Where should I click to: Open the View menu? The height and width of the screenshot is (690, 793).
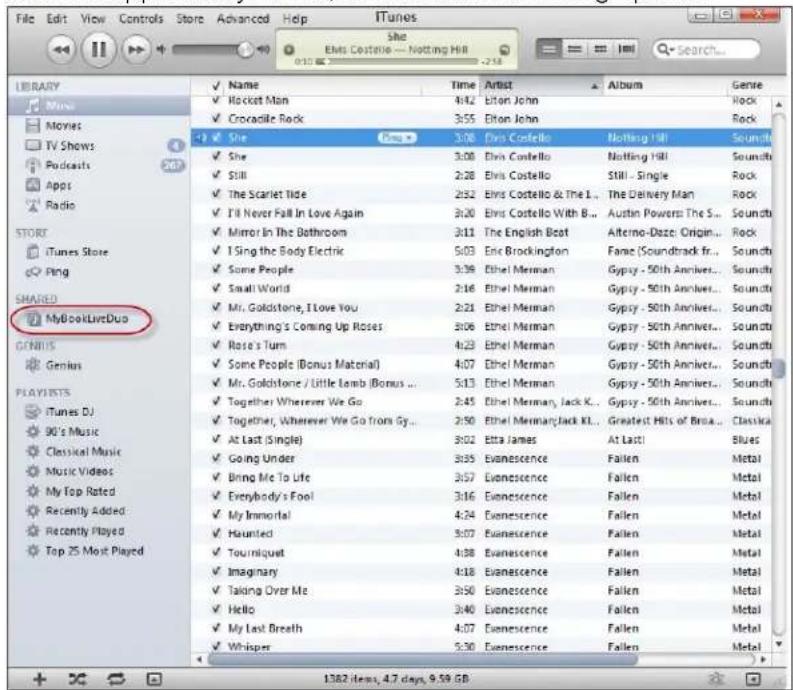click(93, 19)
